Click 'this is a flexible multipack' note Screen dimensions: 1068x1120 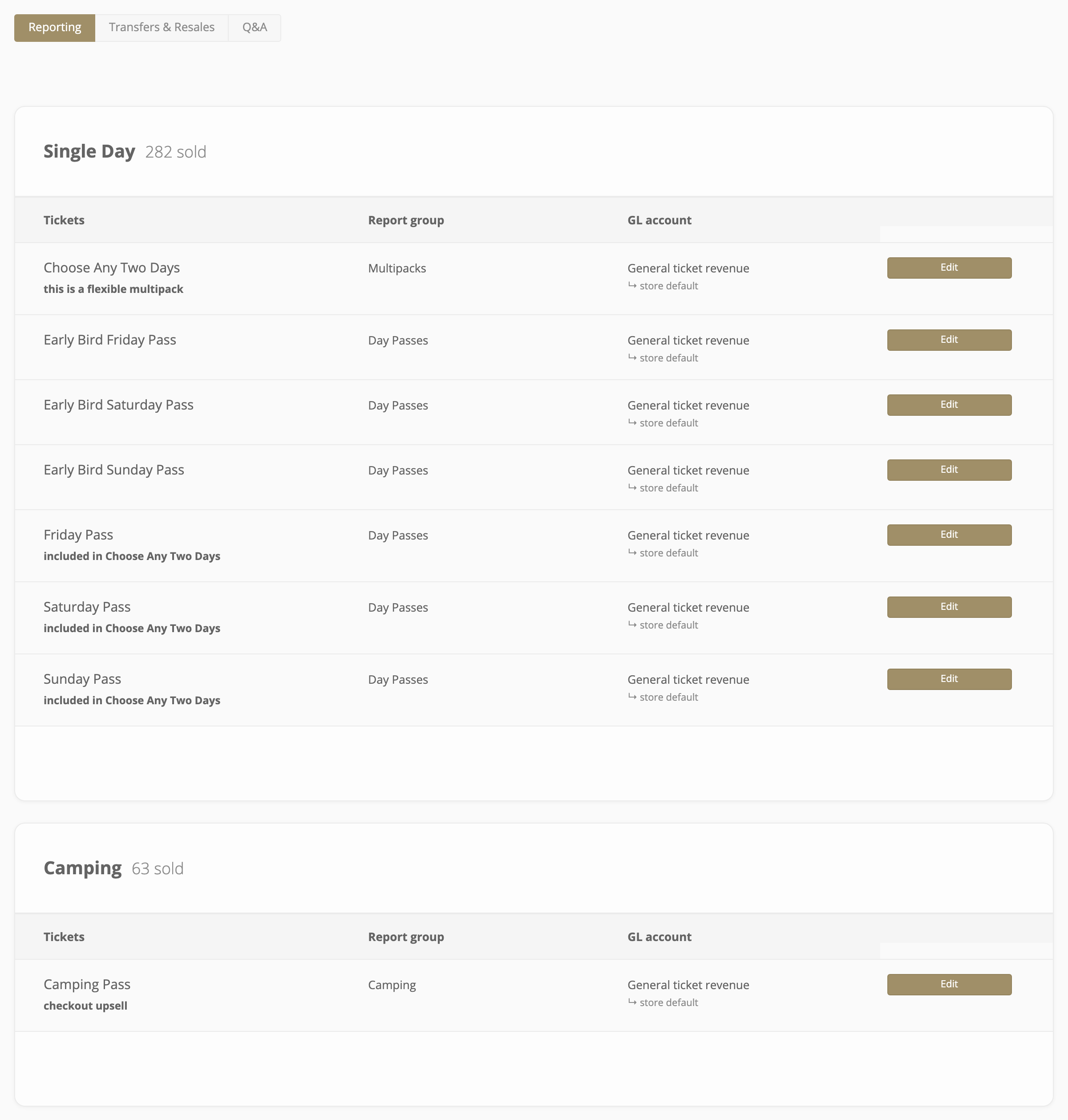point(113,289)
